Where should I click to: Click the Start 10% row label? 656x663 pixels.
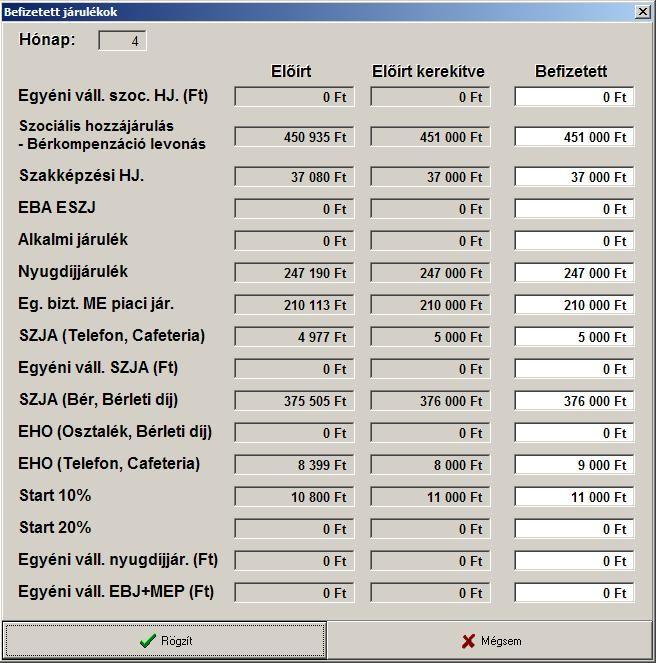[x=55, y=495]
